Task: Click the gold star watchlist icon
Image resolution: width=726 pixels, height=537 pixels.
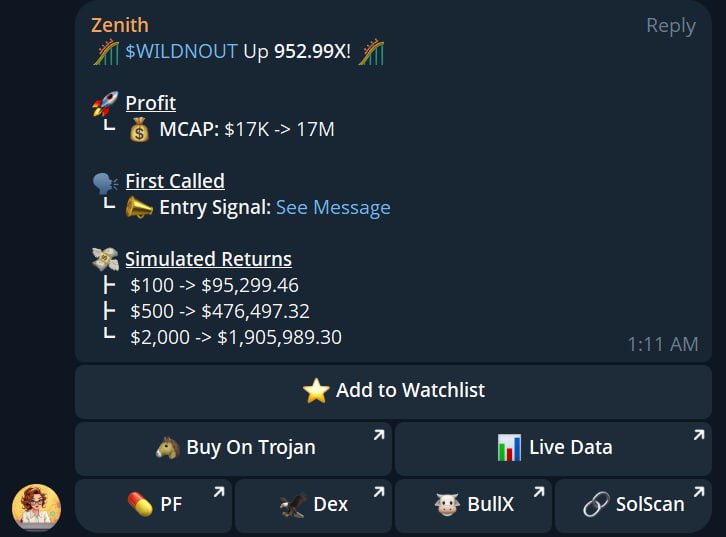Action: [316, 390]
